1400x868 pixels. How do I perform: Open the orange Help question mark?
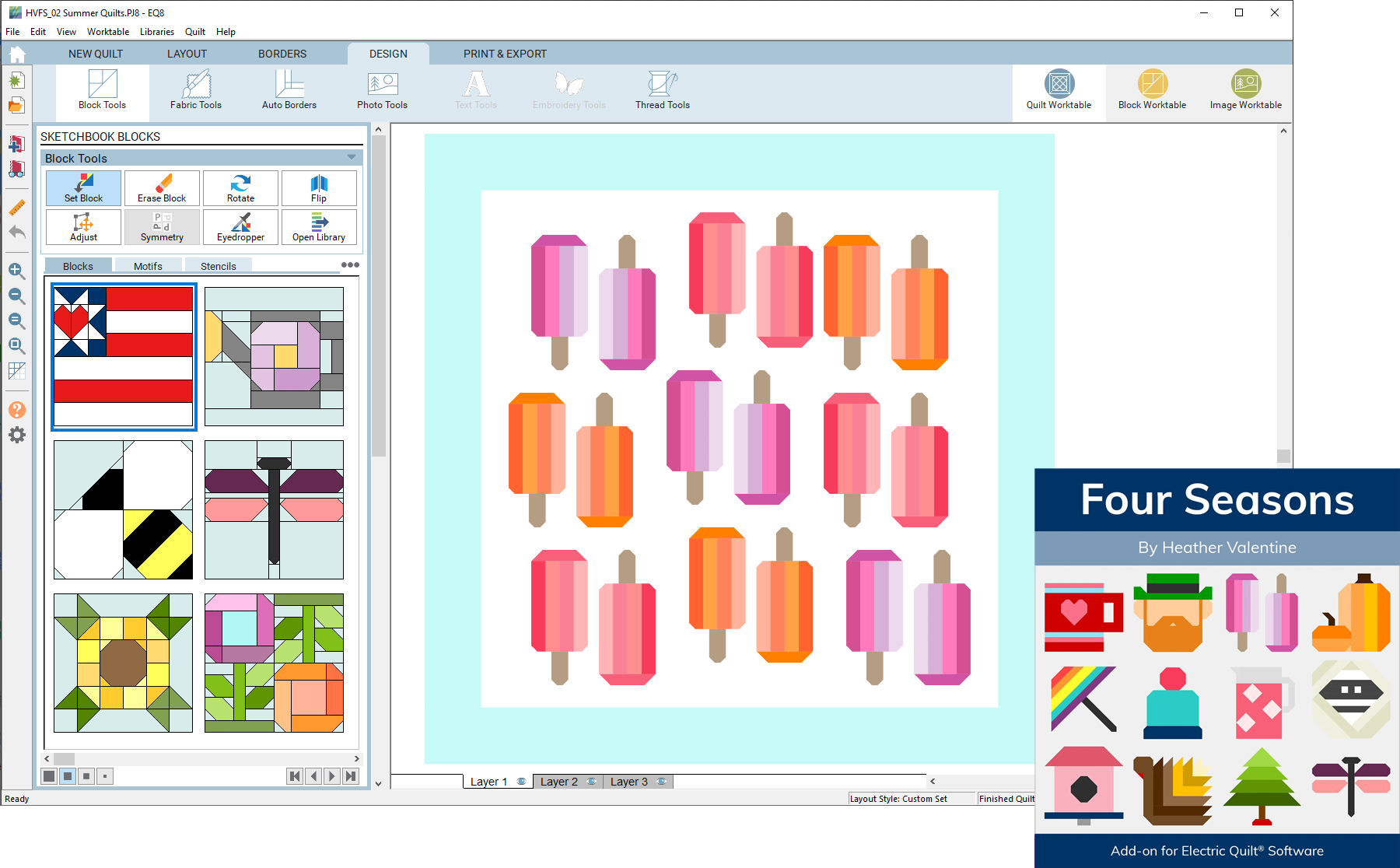(x=16, y=410)
